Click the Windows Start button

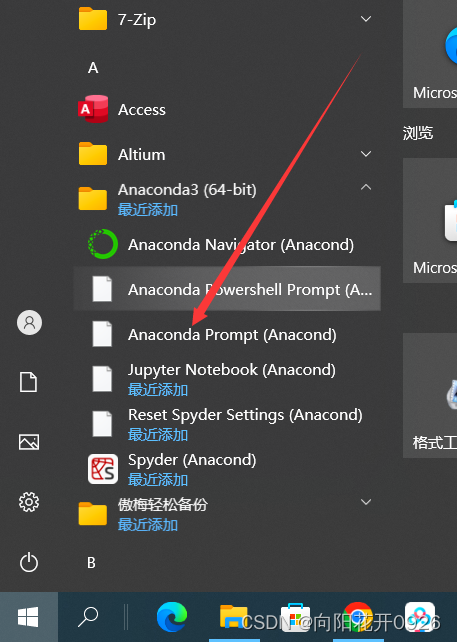28,617
